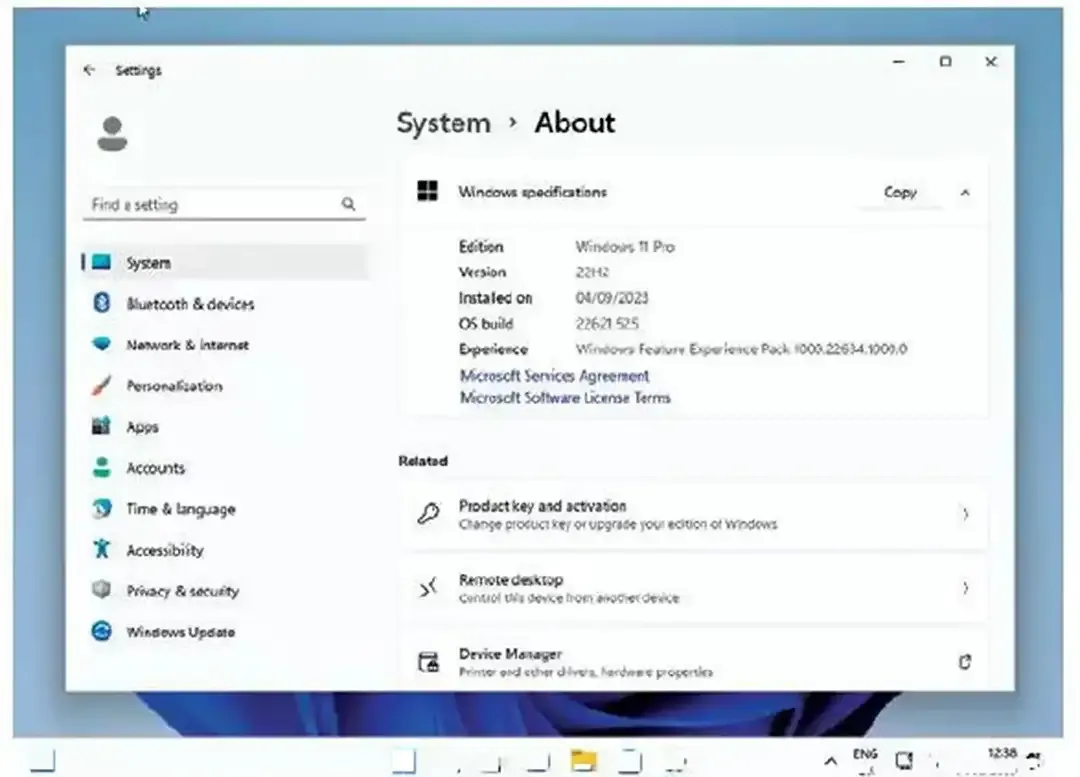Open Microsoft Services Agreement link
The height and width of the screenshot is (777, 1080).
pos(554,376)
